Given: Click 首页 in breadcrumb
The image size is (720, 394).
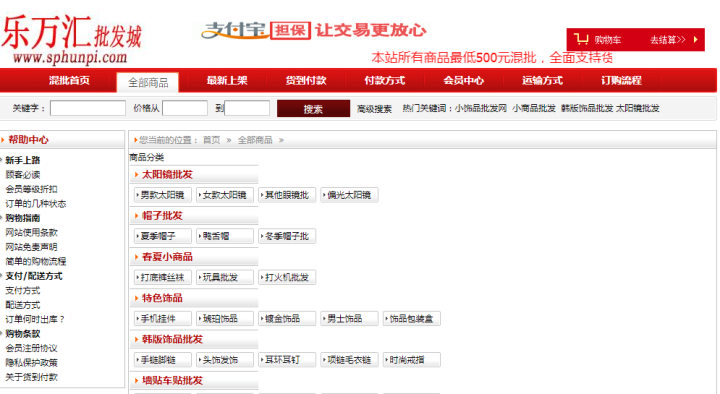Looking at the screenshot, I should (212, 140).
